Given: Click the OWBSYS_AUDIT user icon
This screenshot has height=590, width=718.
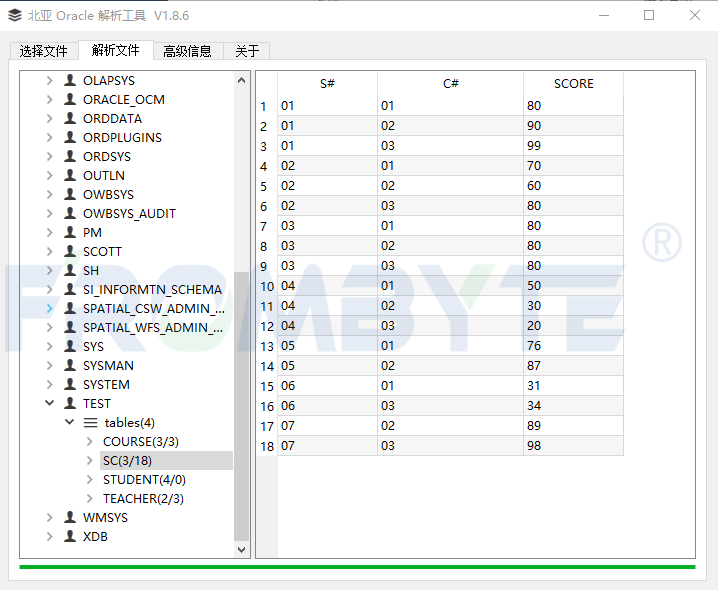Looking at the screenshot, I should click(70, 213).
